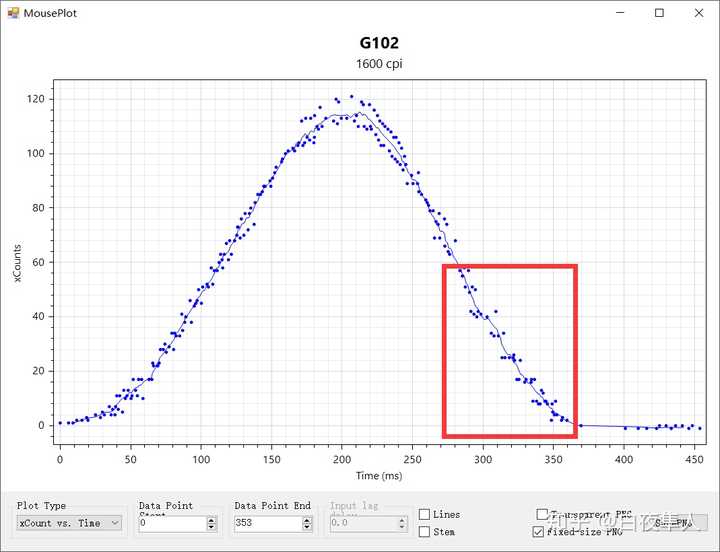Maximize the MousePlot window

pos(659,13)
